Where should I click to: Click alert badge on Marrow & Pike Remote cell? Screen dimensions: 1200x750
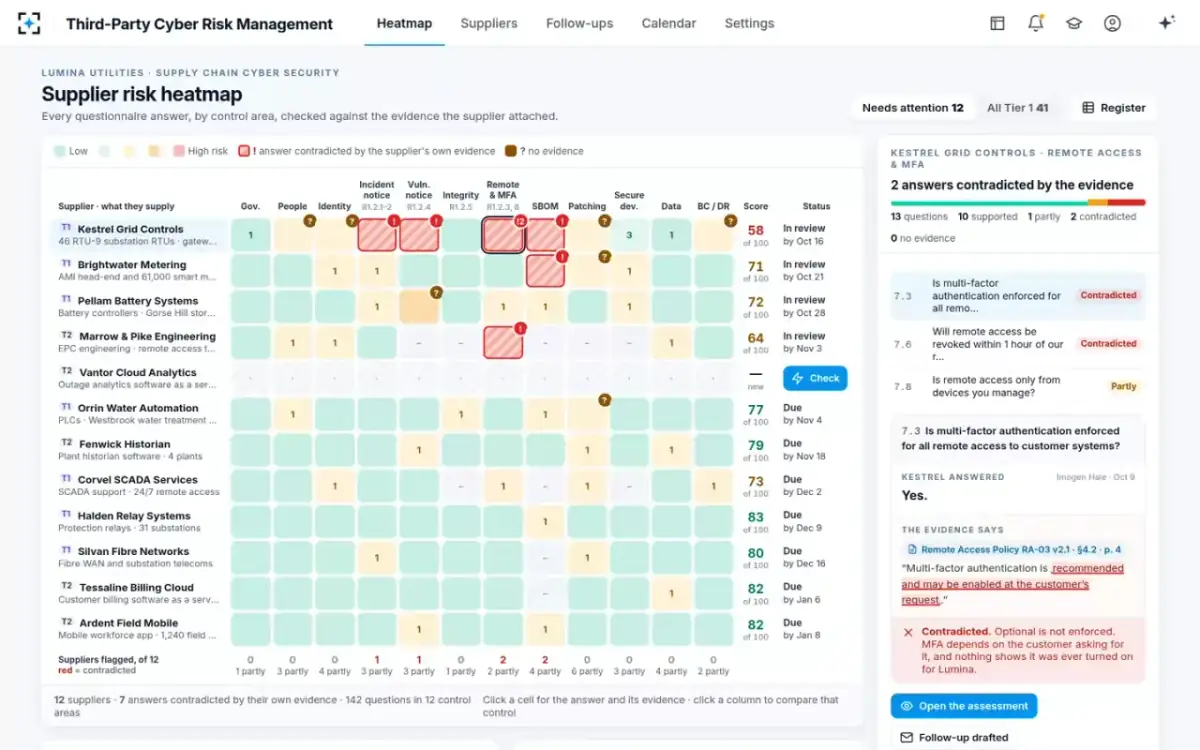tap(519, 328)
